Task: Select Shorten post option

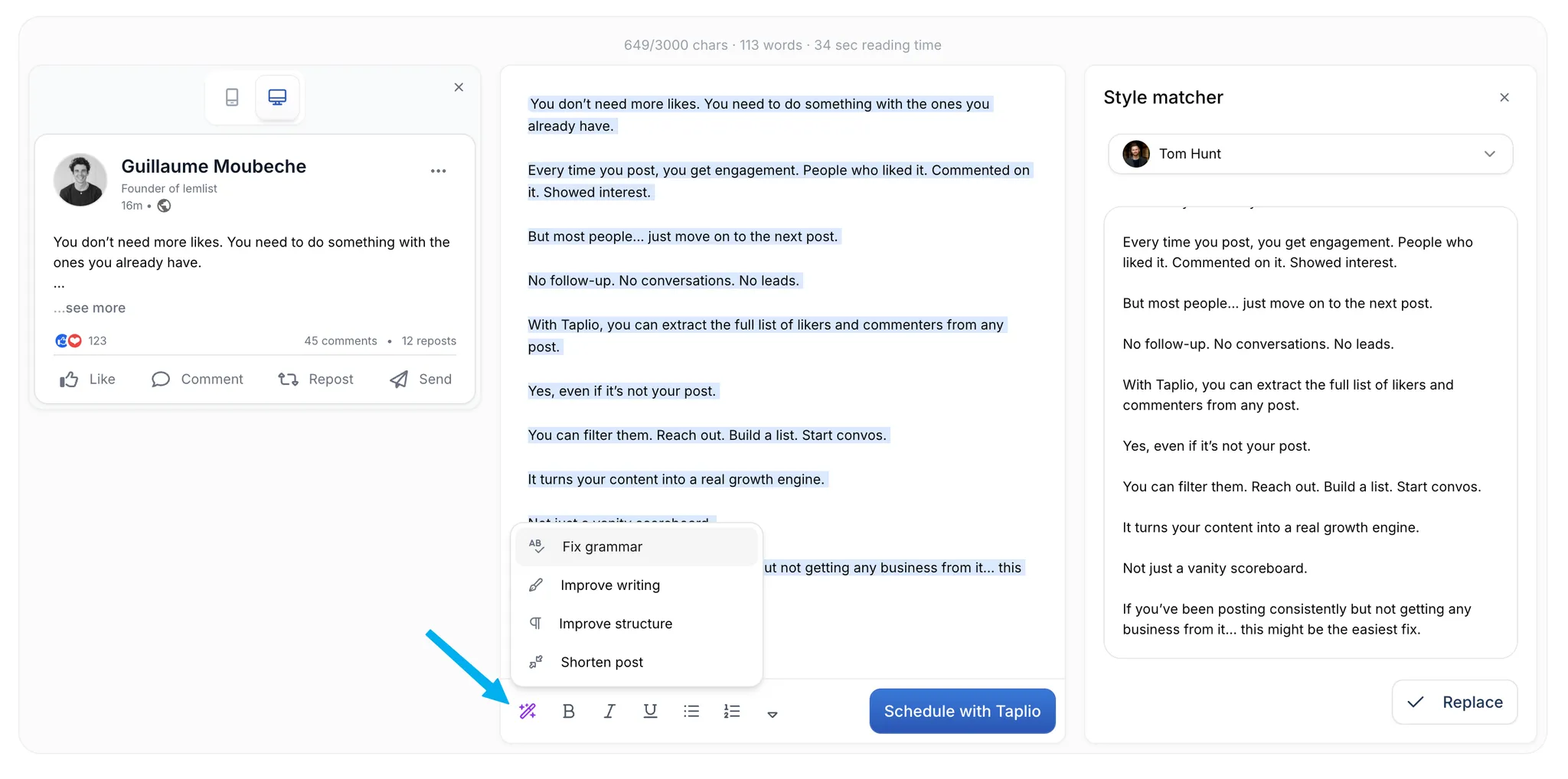Action: click(x=636, y=661)
